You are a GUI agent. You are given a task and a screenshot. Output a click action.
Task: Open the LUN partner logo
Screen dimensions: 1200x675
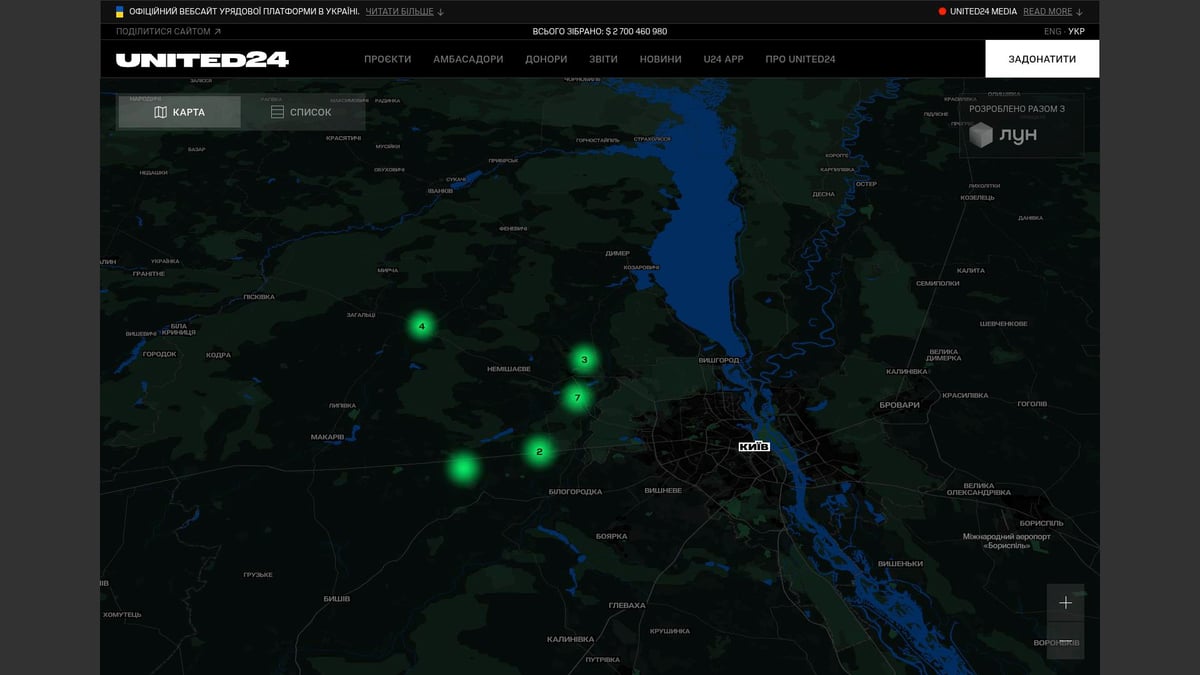1005,135
